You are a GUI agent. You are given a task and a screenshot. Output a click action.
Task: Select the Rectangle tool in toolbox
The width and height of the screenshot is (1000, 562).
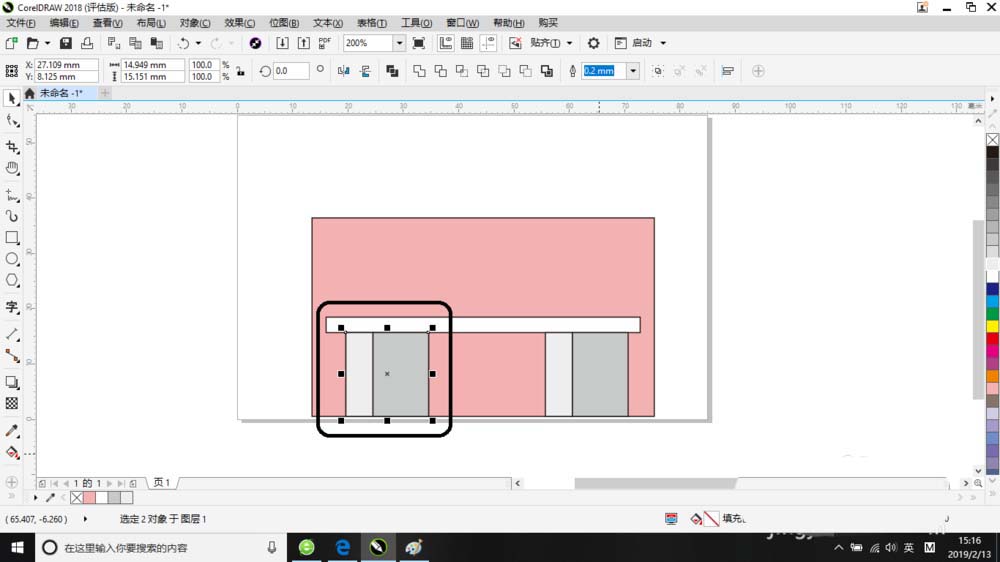pos(12,237)
